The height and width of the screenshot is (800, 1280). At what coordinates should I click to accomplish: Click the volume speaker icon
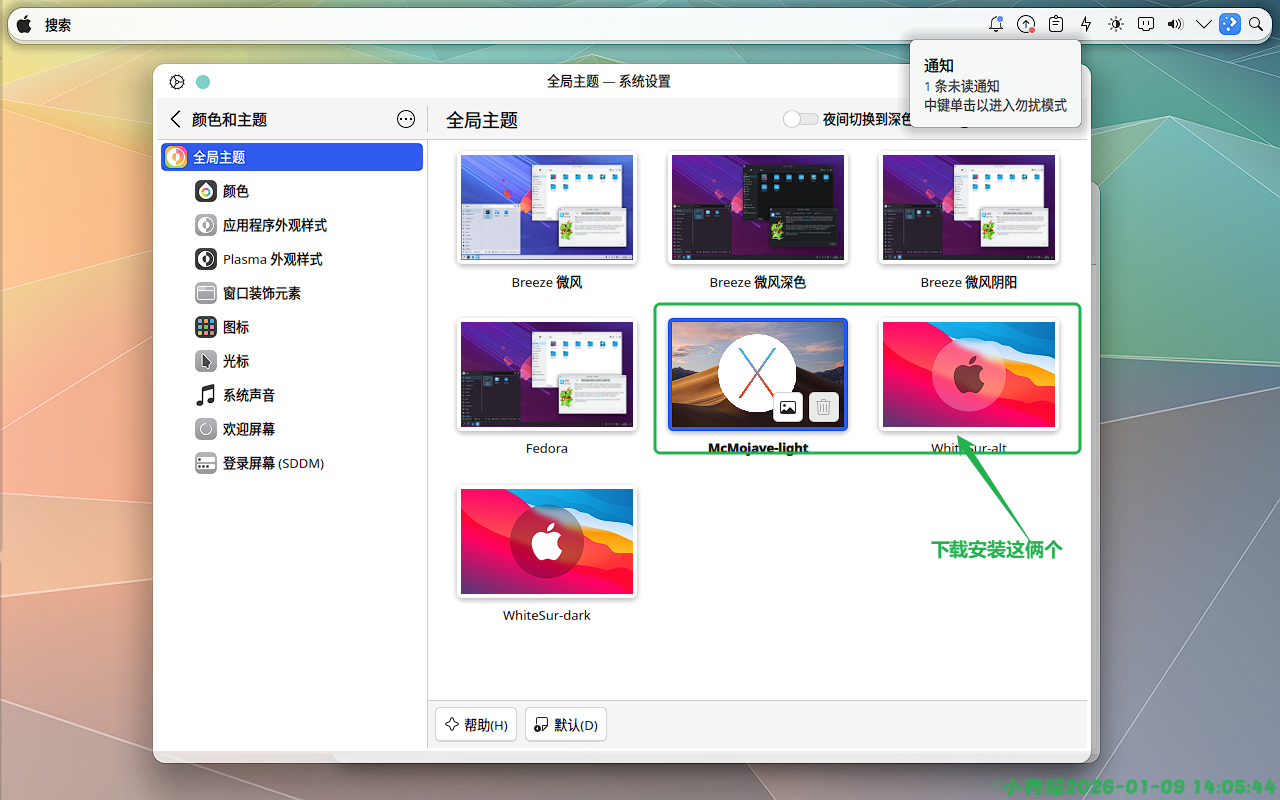tap(1175, 25)
